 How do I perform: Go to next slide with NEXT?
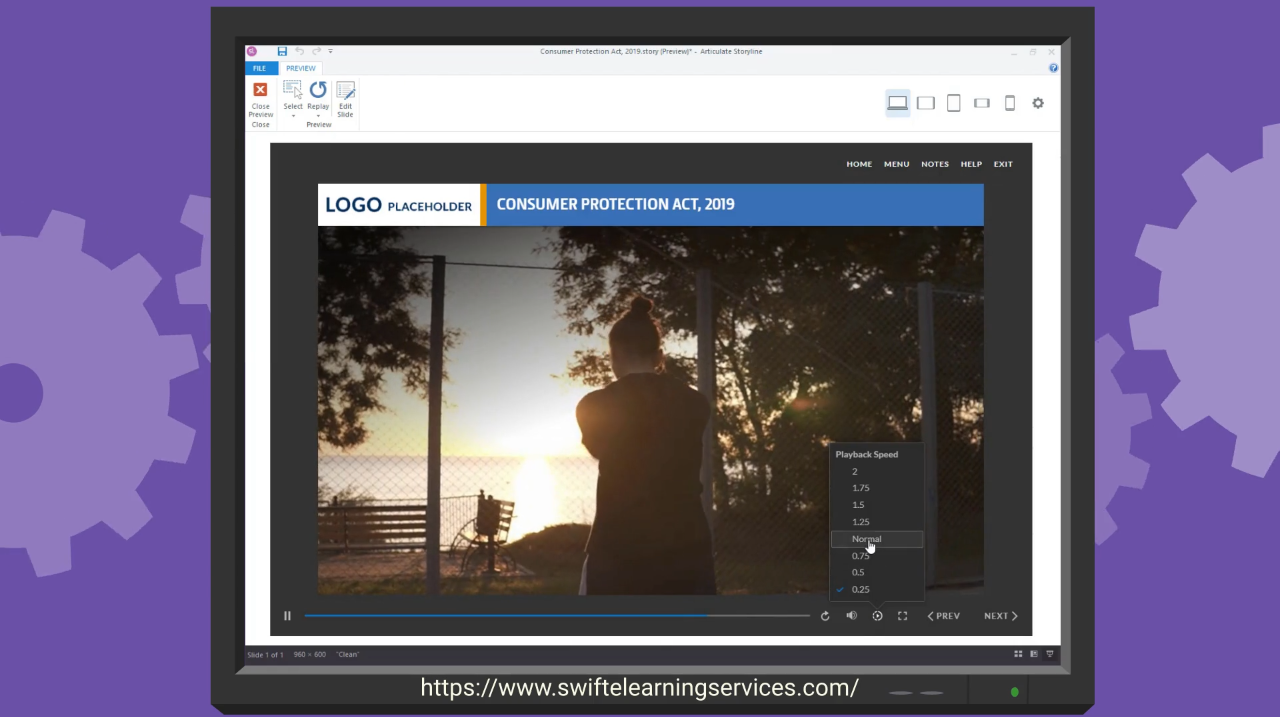[x=1001, y=616]
